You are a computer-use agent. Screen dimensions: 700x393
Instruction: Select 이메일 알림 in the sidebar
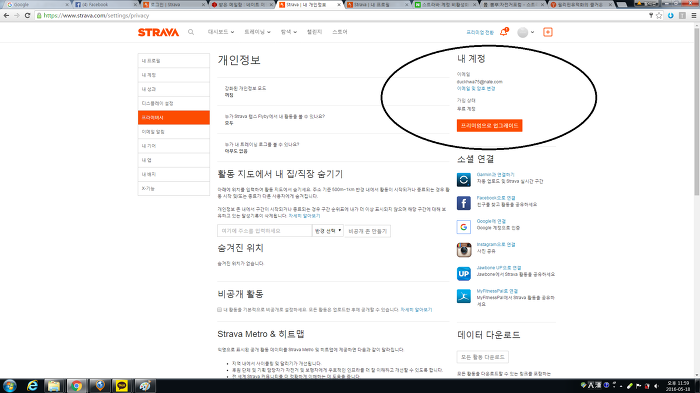[174, 132]
